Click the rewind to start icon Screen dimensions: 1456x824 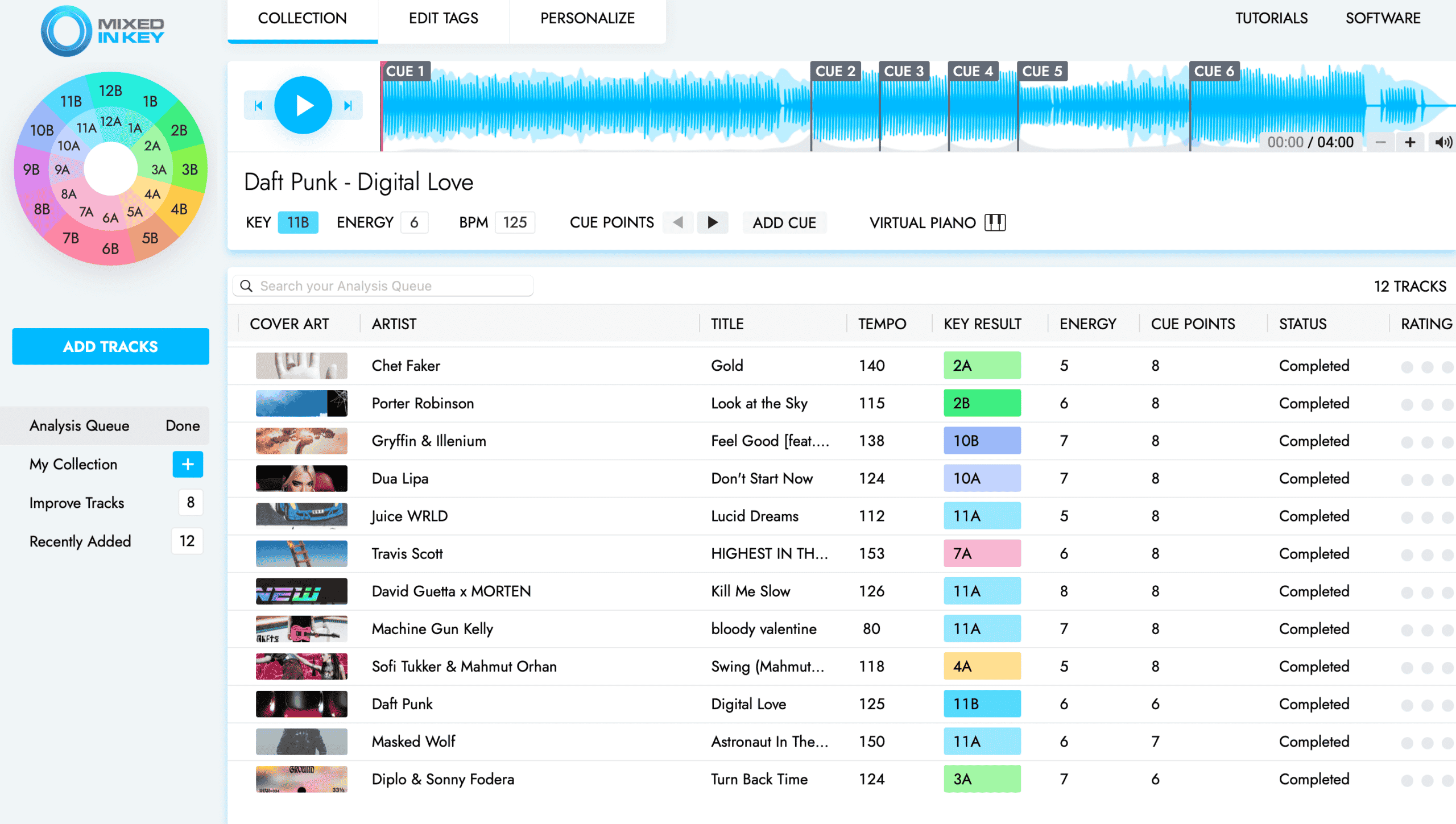[258, 105]
